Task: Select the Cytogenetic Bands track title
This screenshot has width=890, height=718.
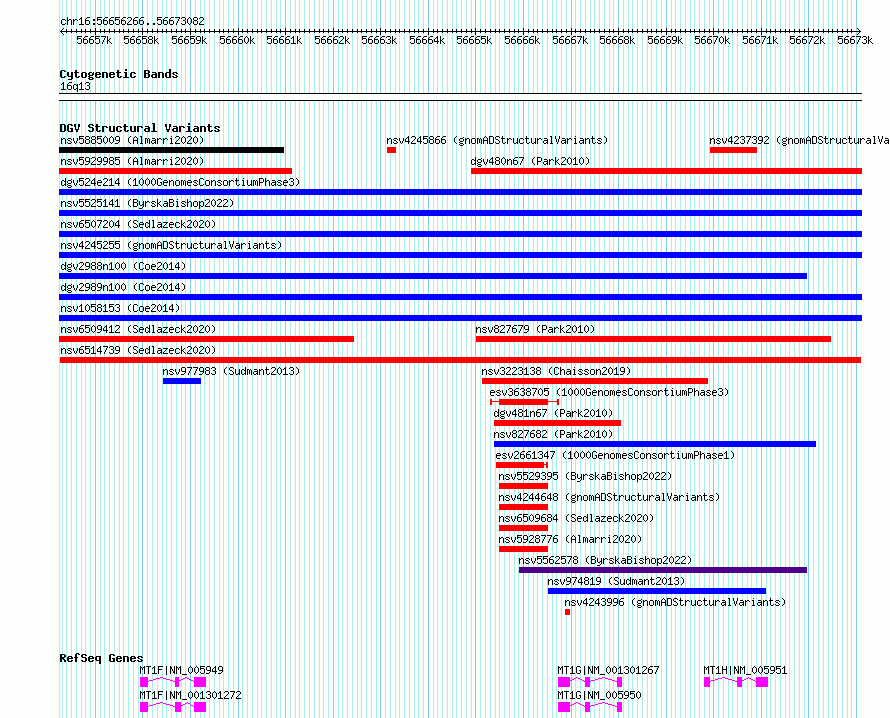Action: coord(119,74)
